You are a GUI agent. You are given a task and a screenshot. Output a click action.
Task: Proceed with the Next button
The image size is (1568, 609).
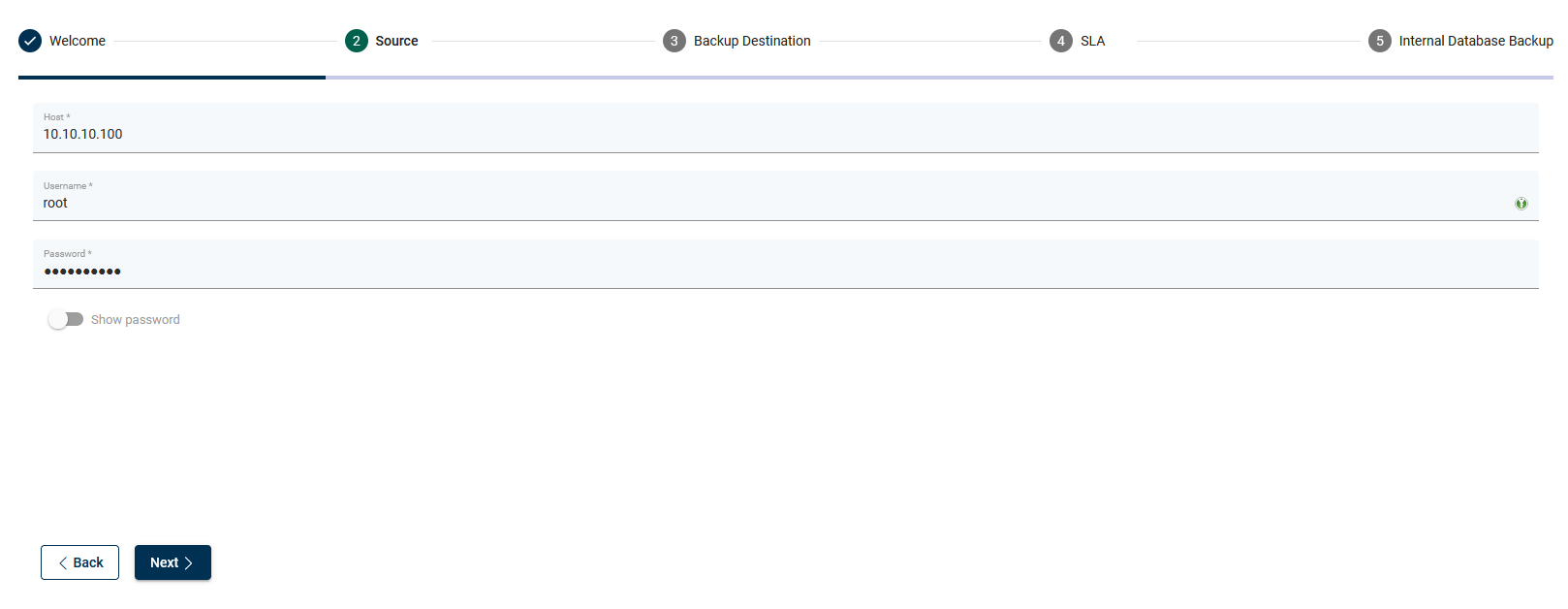pos(172,562)
